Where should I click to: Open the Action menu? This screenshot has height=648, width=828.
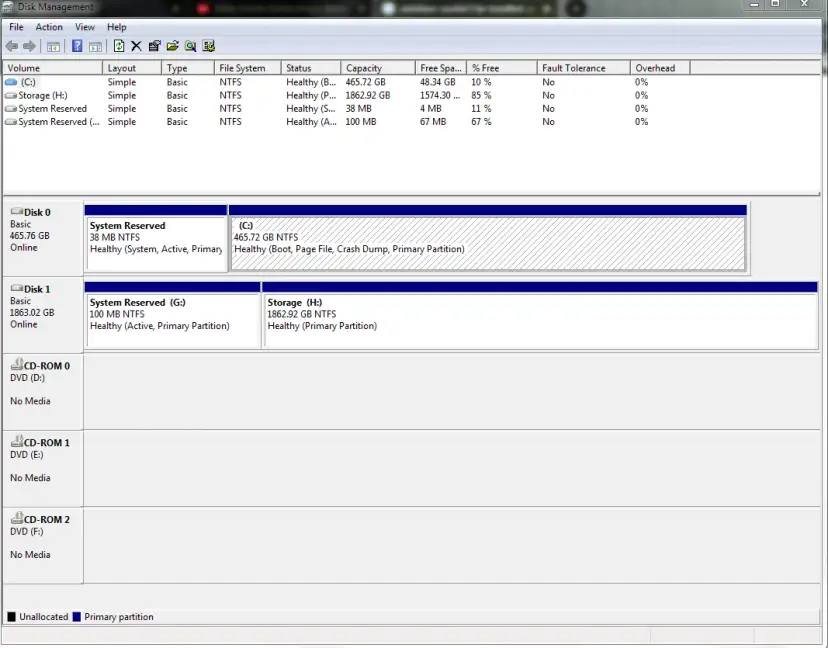[x=49, y=27]
